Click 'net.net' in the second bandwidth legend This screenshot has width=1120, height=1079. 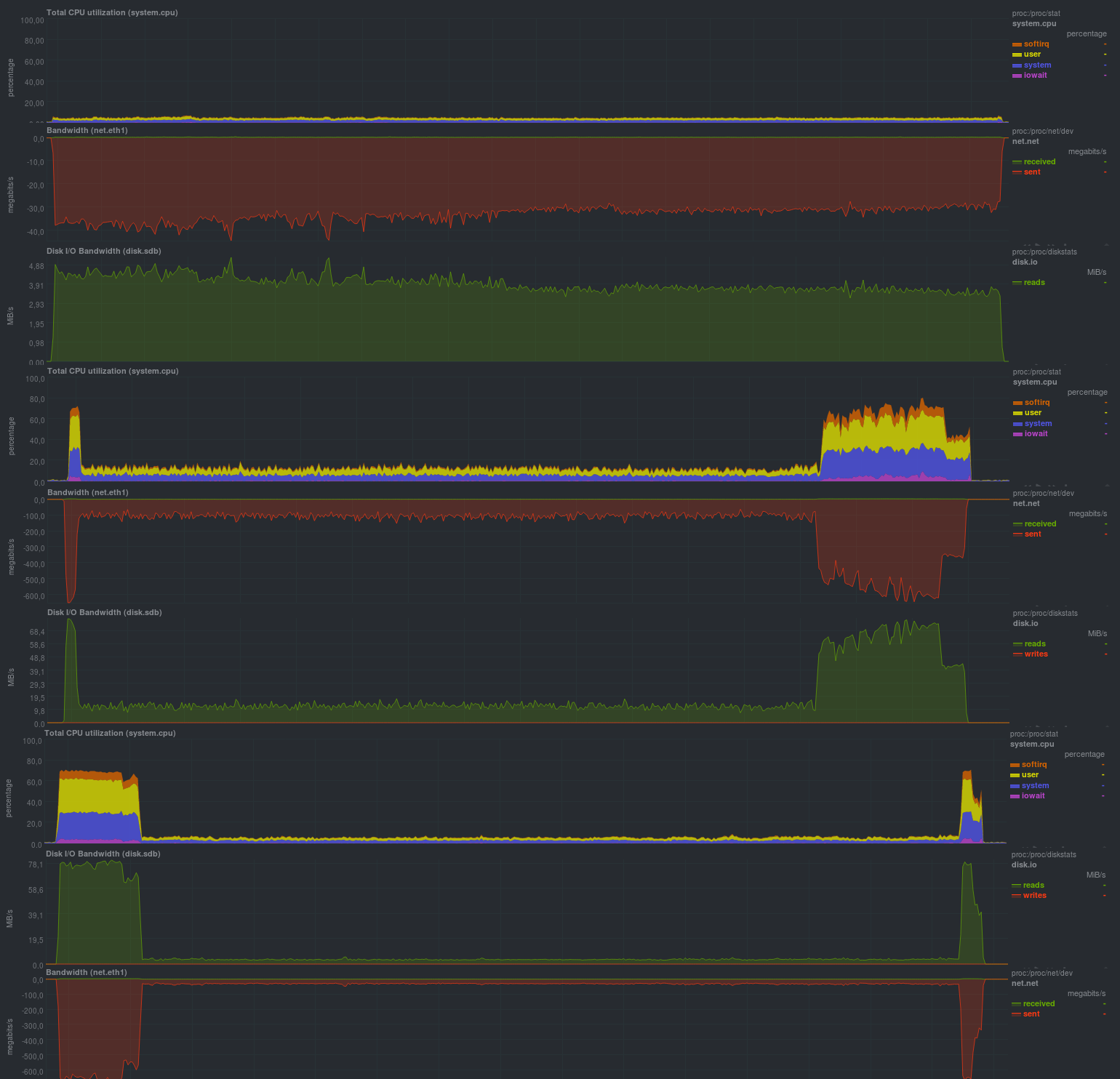(x=1027, y=504)
